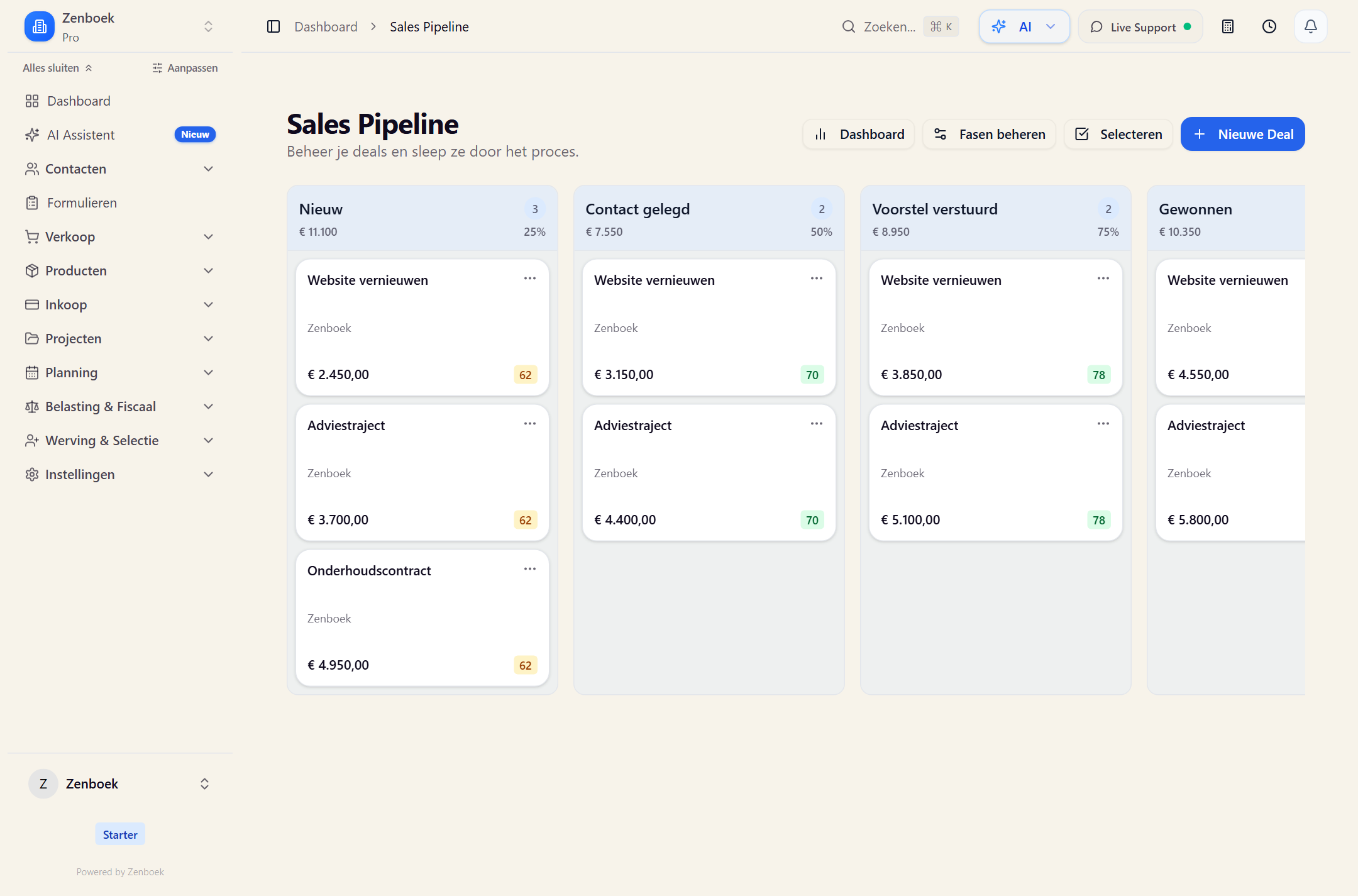The image size is (1358, 896).
Task: Open more options on Nieuw Adviestraject card
Action: click(529, 424)
